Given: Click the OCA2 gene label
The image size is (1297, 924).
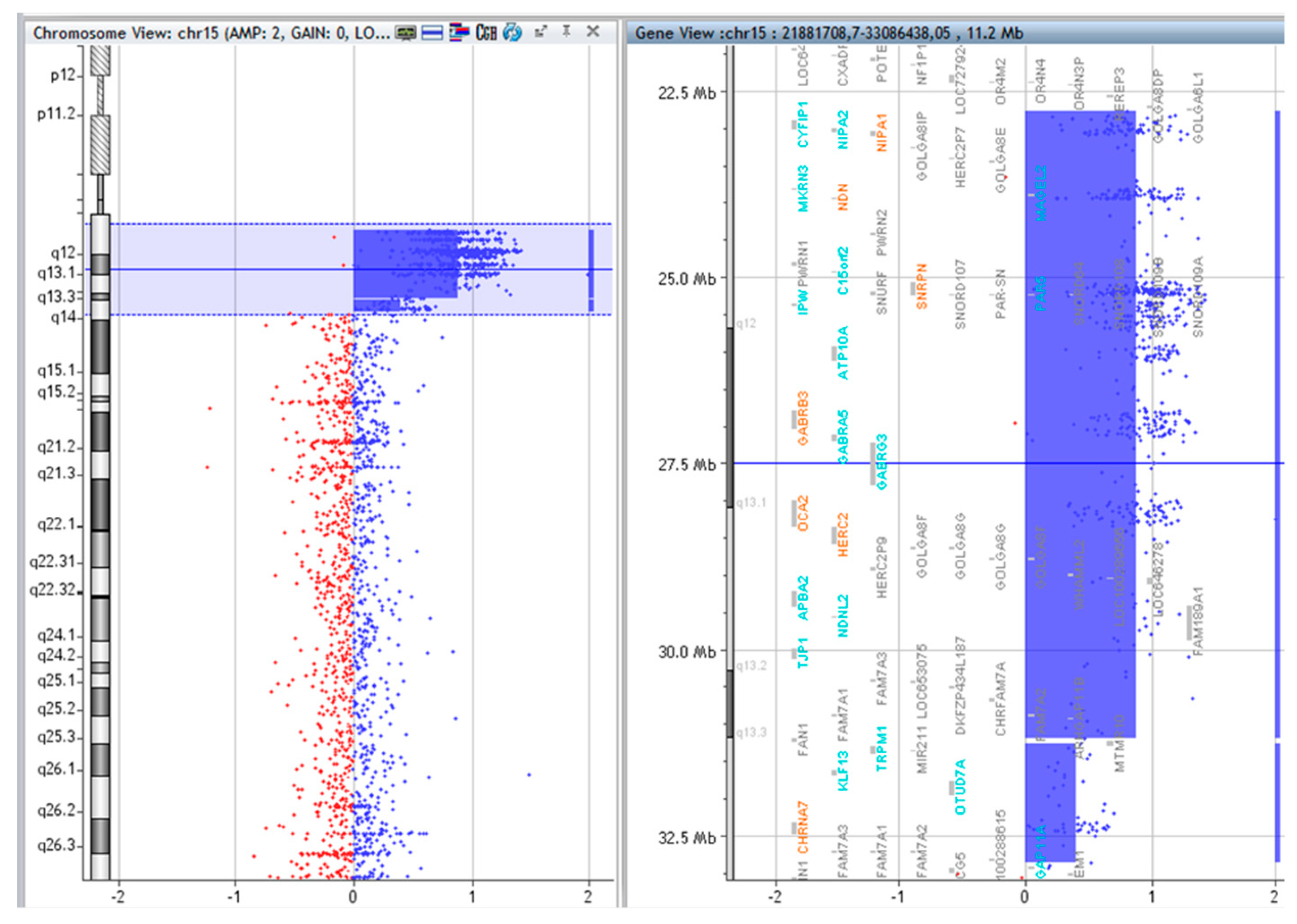Looking at the screenshot, I should (x=803, y=514).
